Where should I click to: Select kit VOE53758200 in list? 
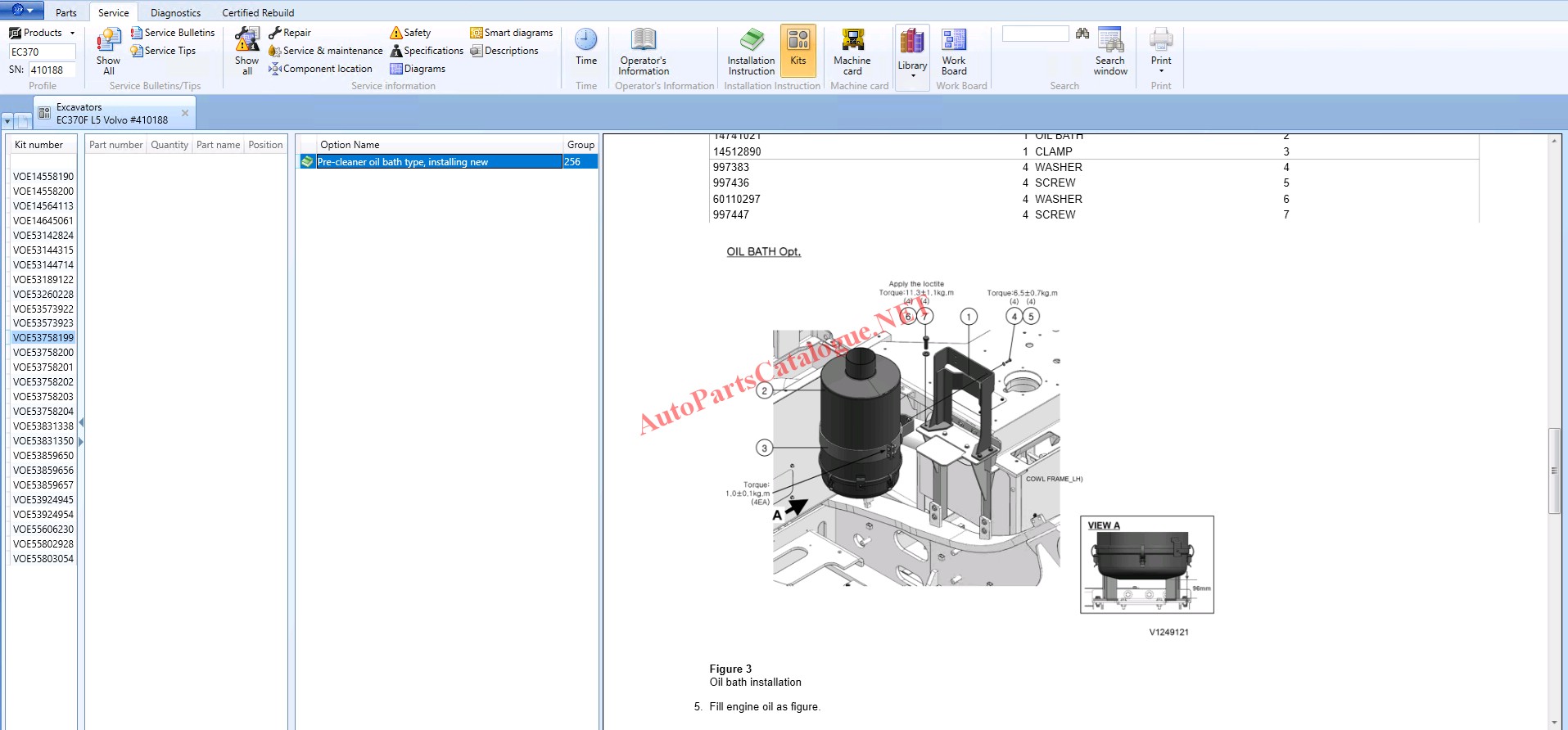point(43,353)
